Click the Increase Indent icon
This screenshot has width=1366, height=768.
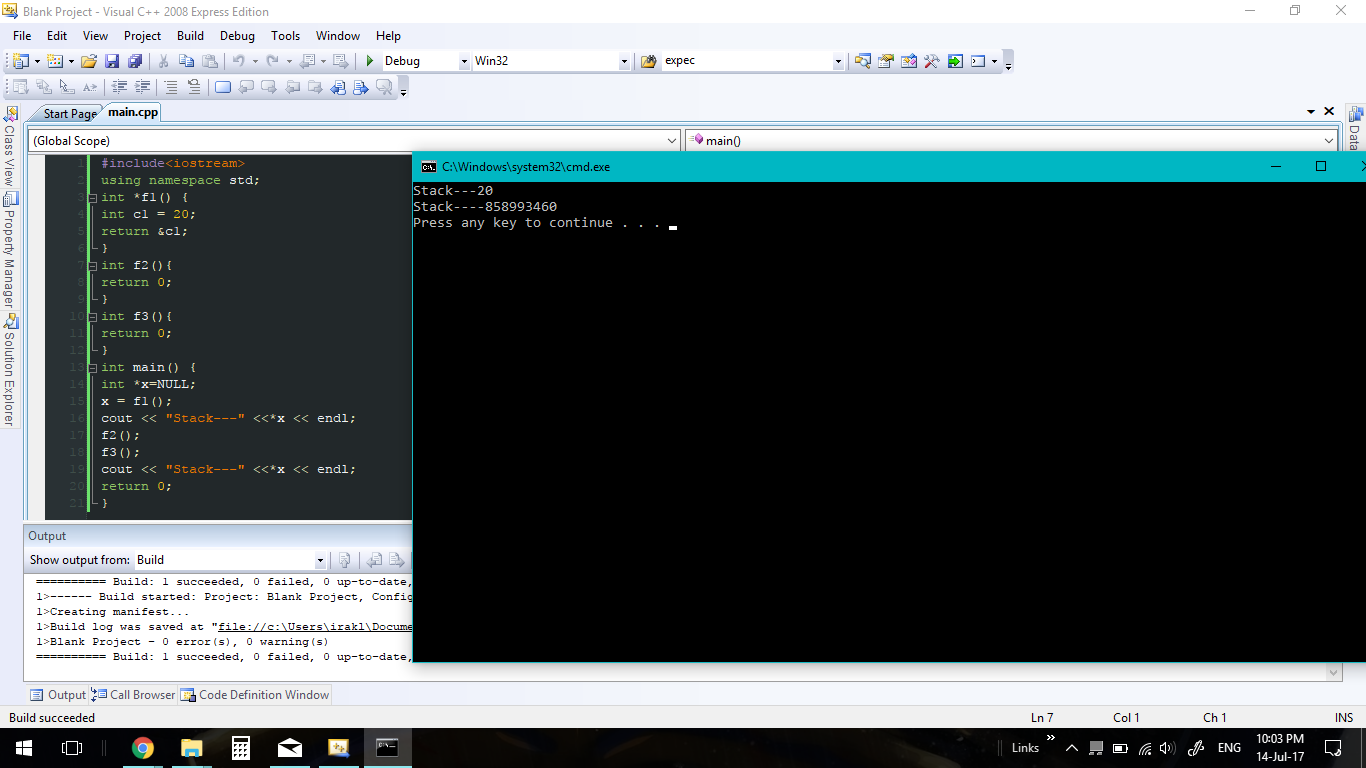pos(143,87)
